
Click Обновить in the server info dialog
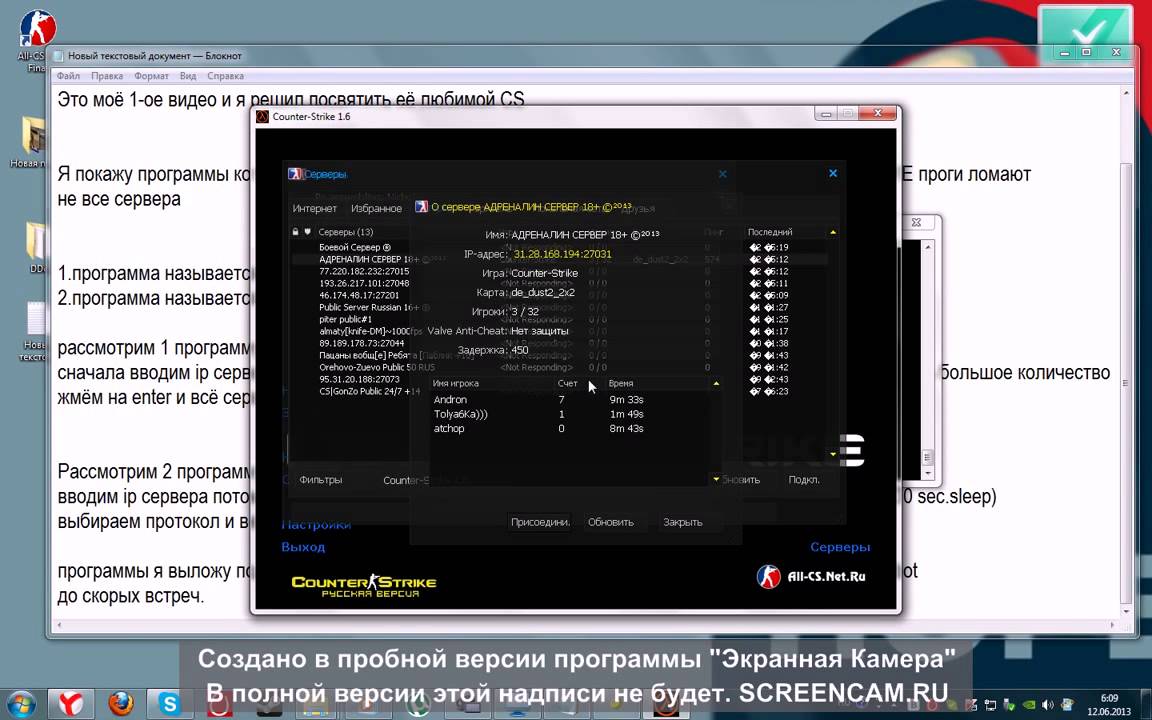click(611, 522)
